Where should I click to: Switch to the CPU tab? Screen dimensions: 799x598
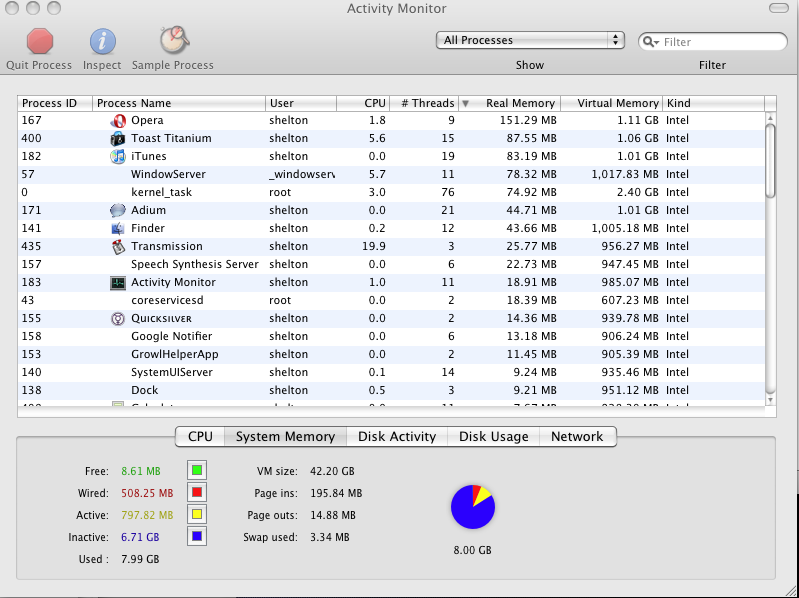click(200, 437)
